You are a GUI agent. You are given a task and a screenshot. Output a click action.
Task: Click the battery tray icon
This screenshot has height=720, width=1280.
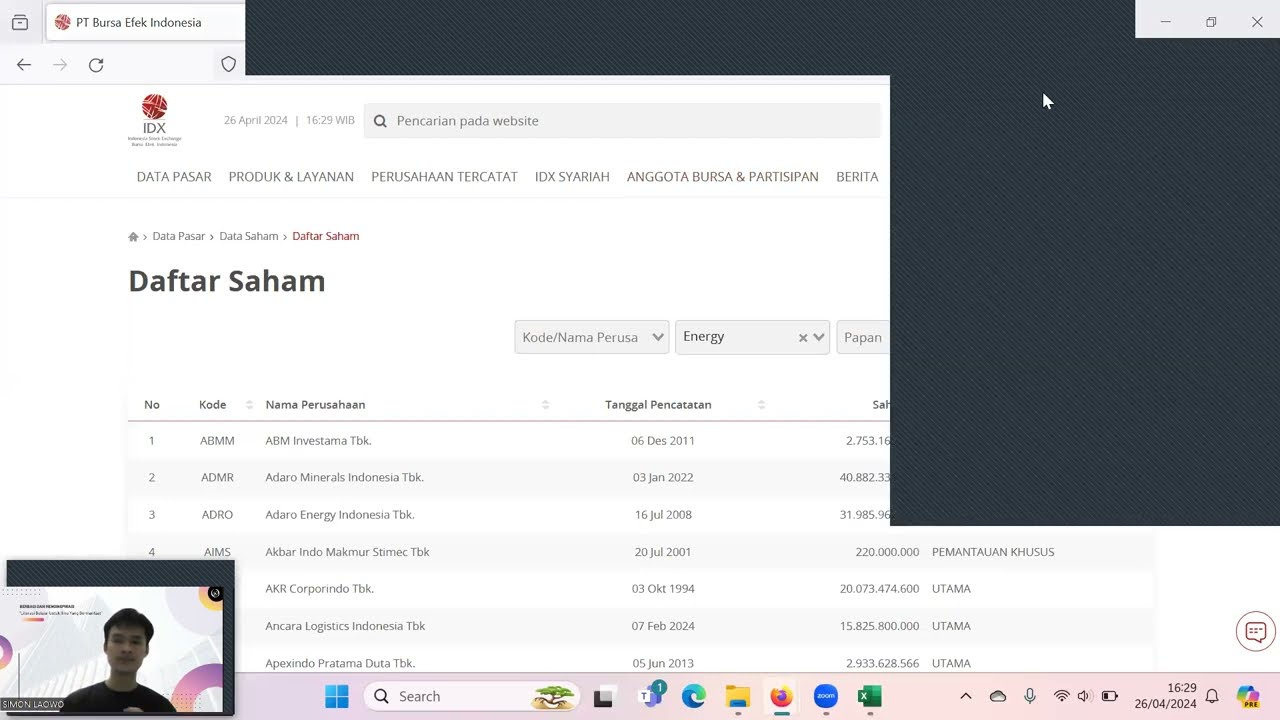[1110, 697]
